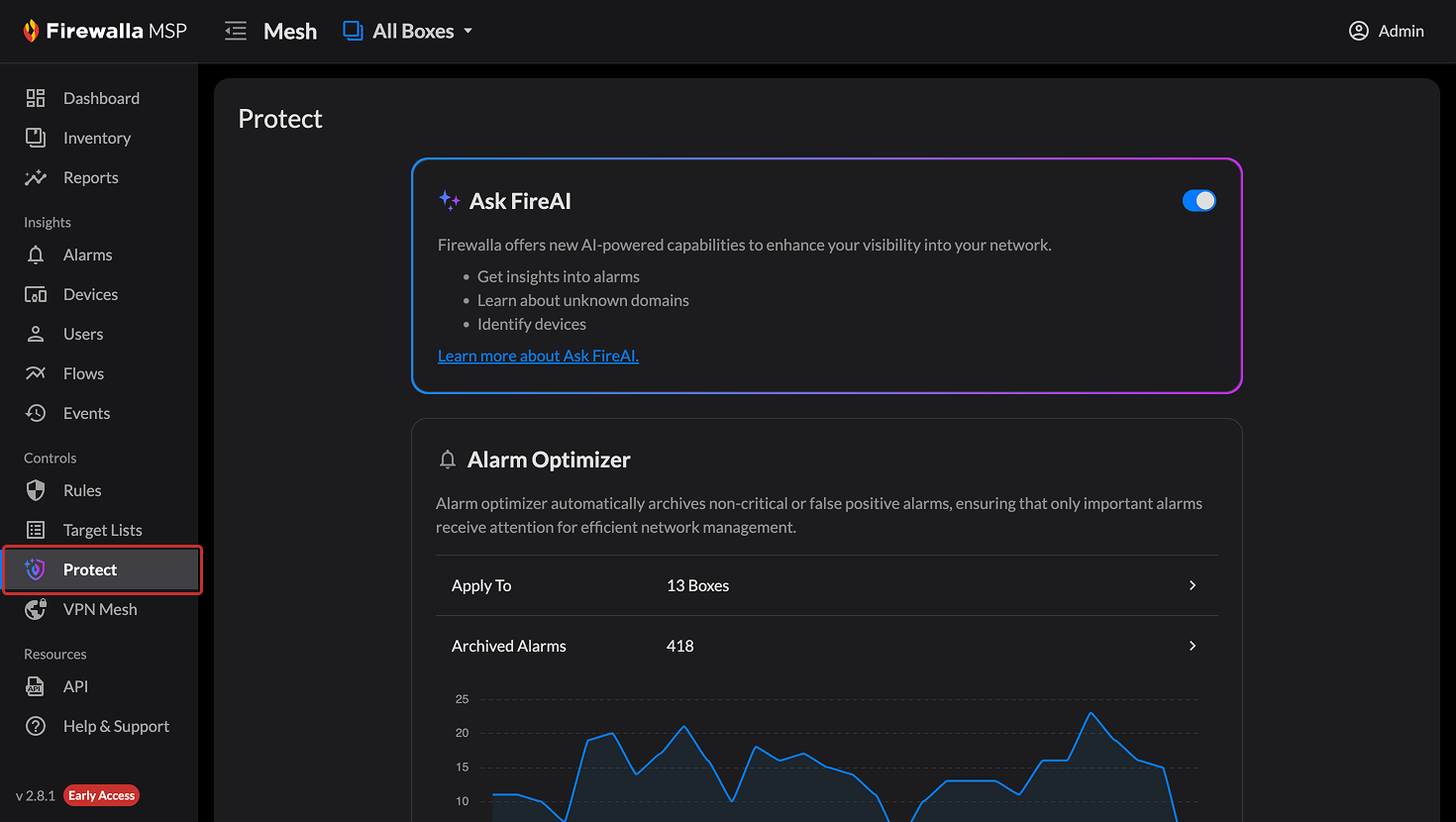Click the Dashboard grid icon
Viewport: 1456px width, 822px height.
click(x=36, y=98)
